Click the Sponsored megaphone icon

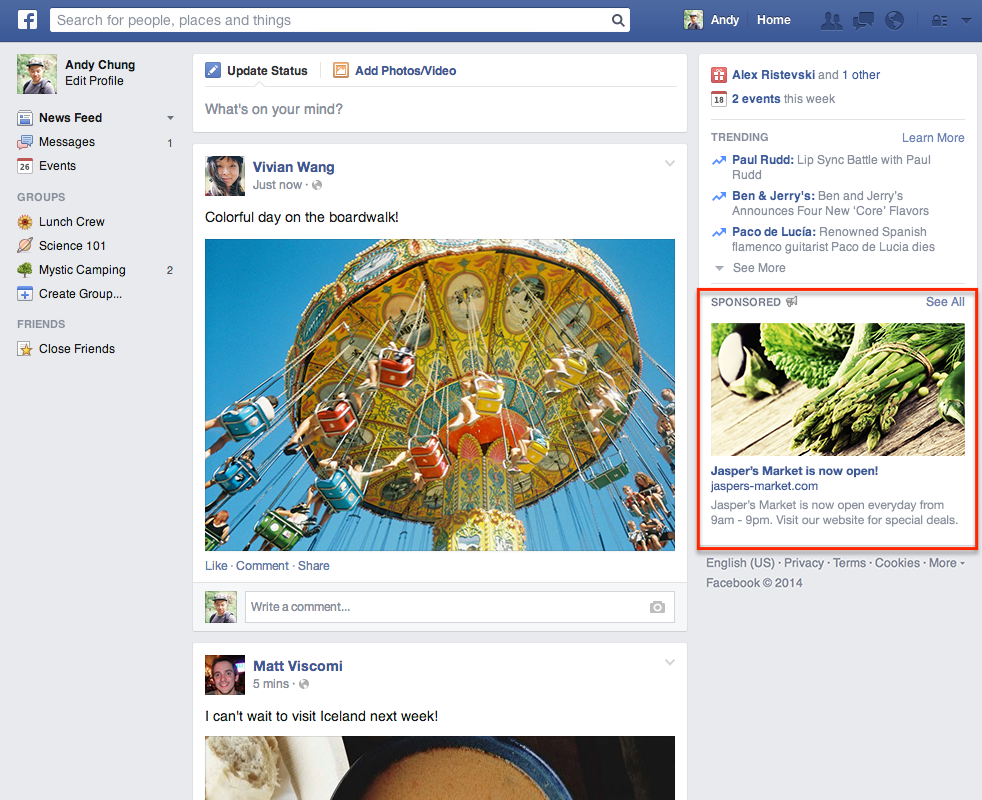pos(792,302)
